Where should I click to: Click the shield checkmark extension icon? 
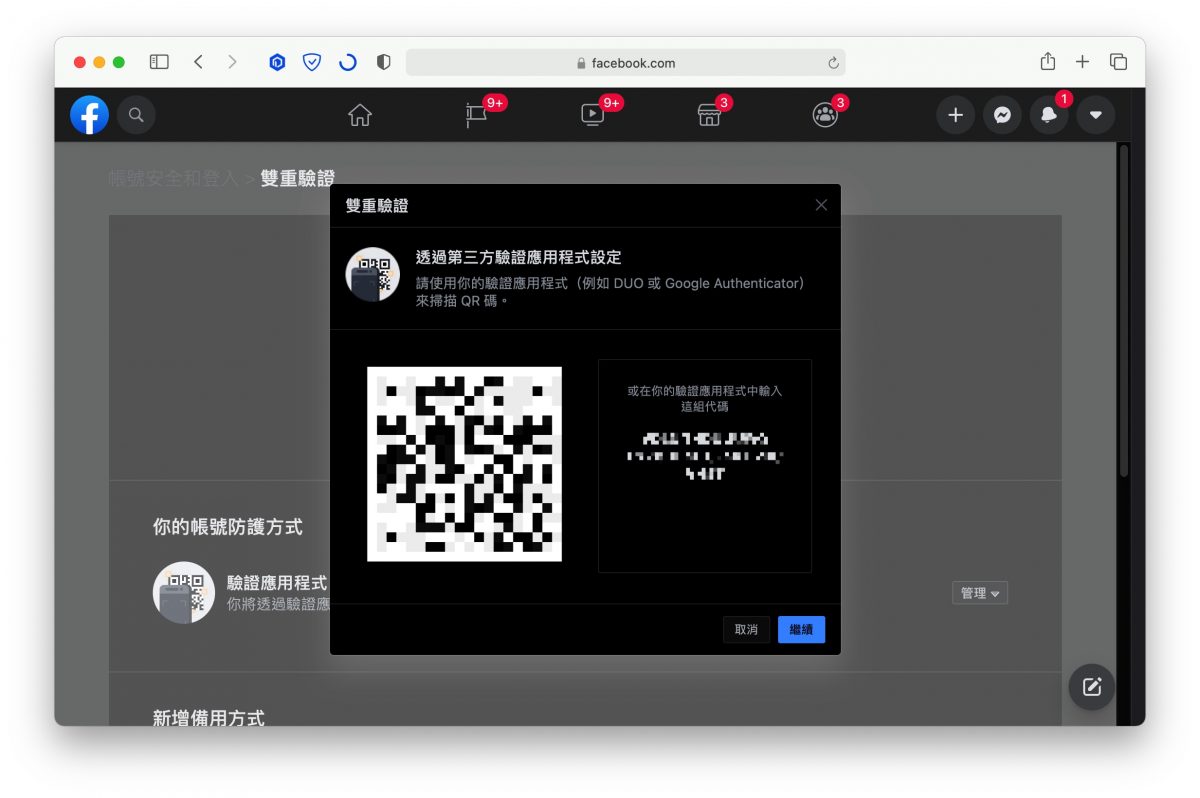pos(312,62)
